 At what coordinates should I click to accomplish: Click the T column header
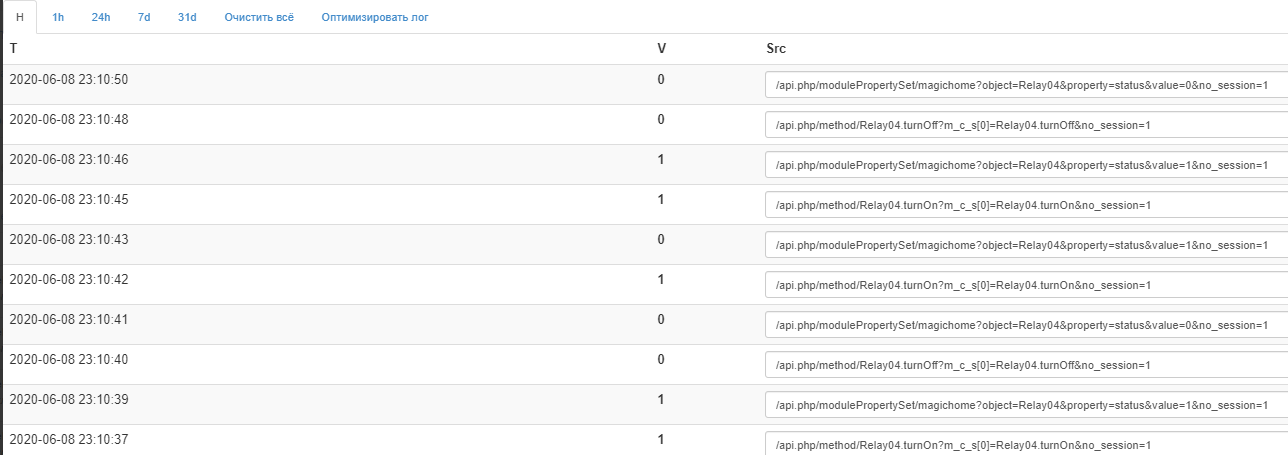(13, 49)
